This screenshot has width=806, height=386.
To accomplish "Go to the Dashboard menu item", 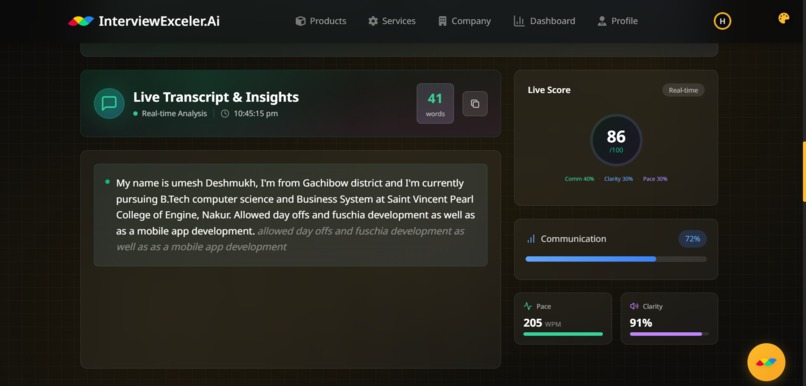I will click(x=544, y=21).
